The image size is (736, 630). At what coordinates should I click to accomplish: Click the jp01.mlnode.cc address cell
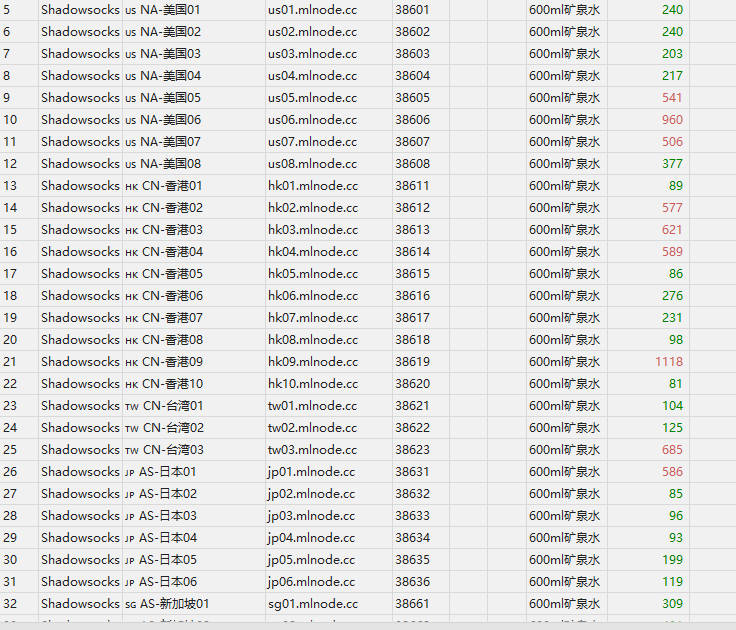pos(311,471)
